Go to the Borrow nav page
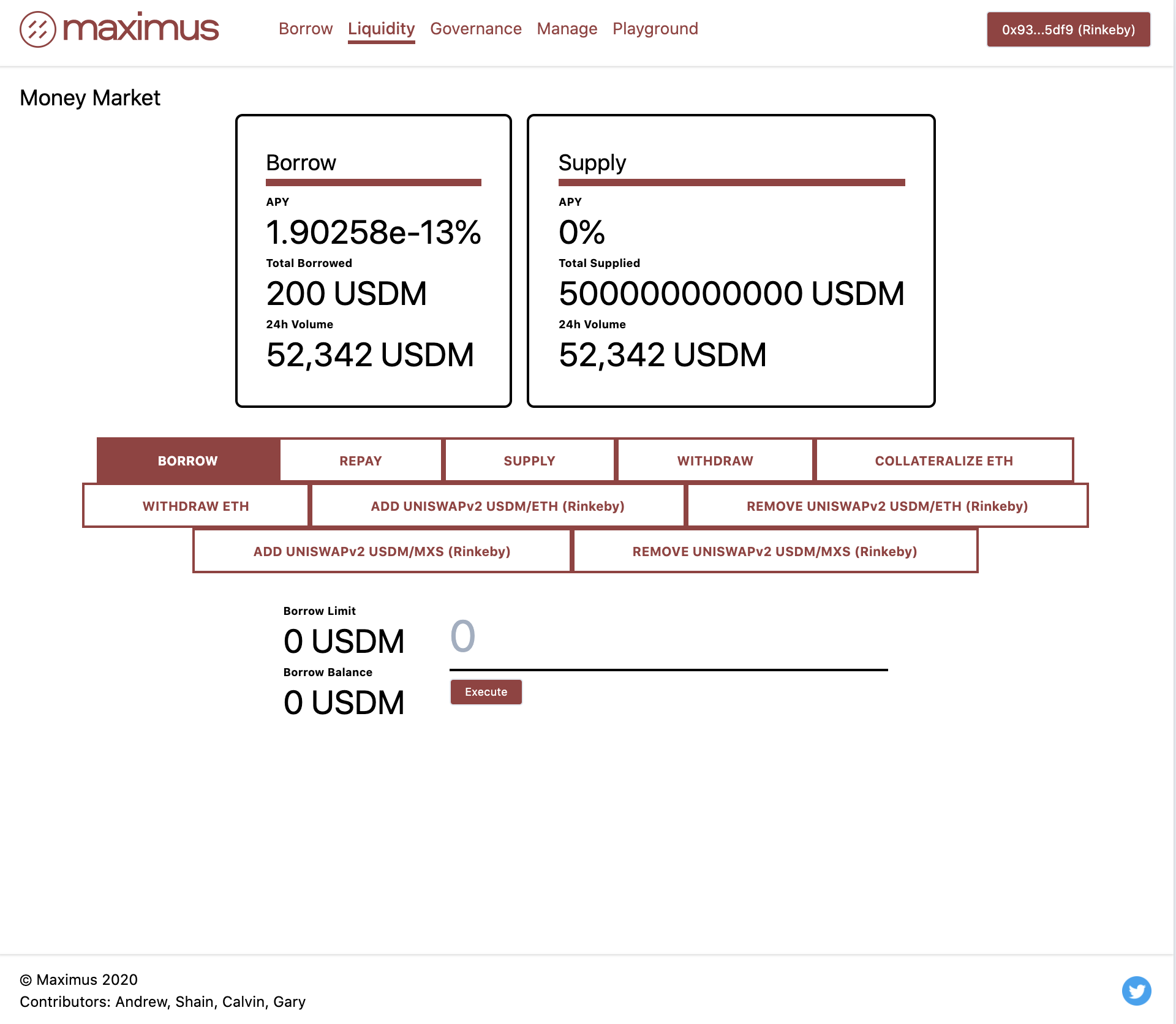This screenshot has height=1024, width=1176. tap(305, 29)
